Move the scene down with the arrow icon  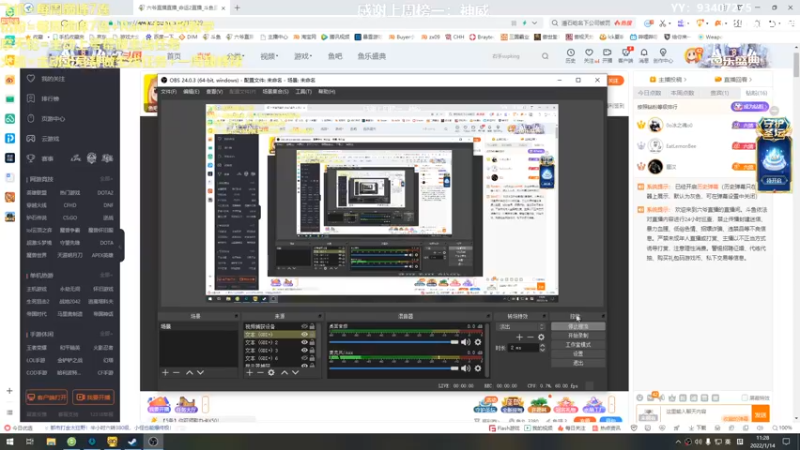pyautogui.click(x=201, y=373)
